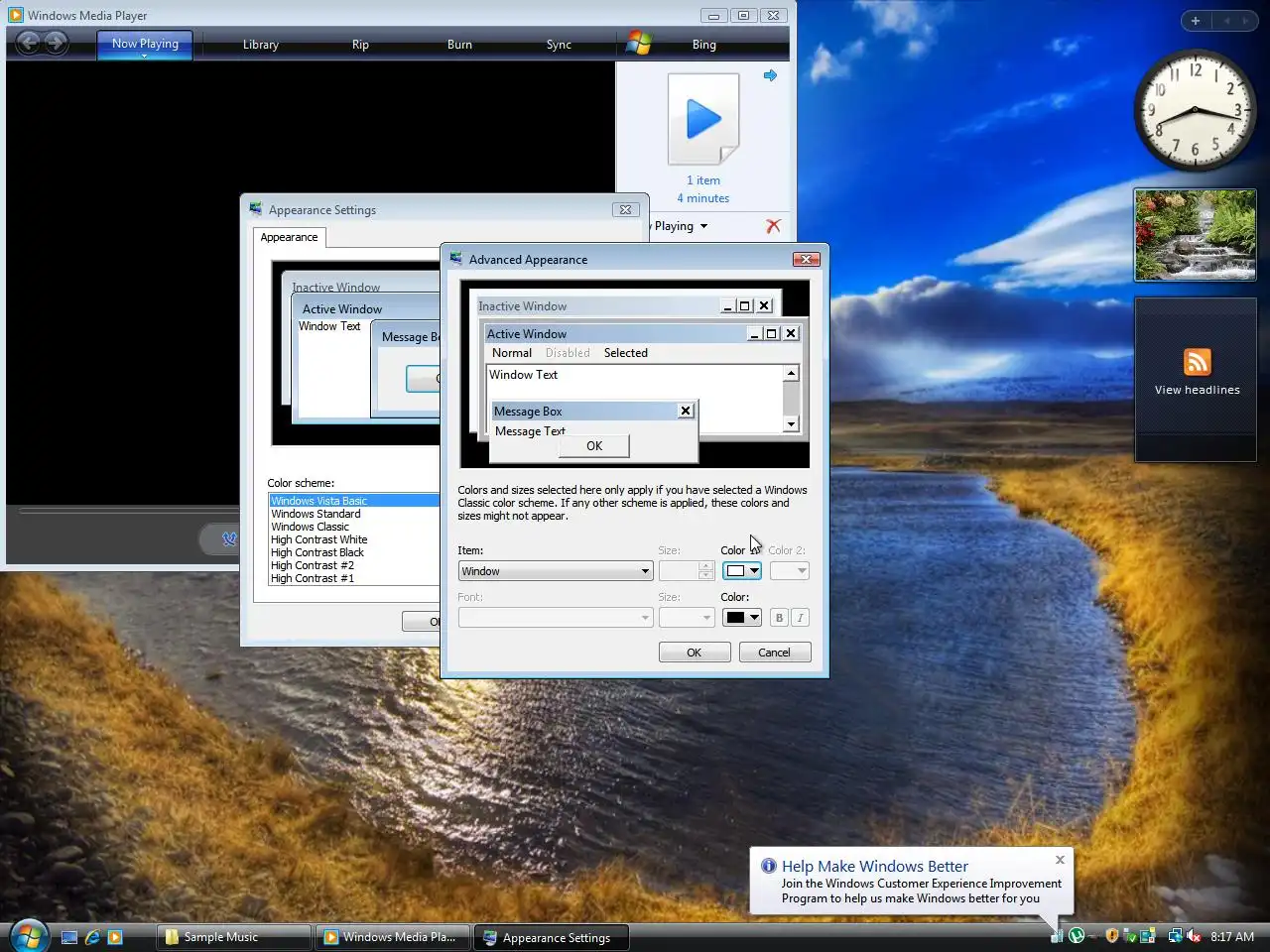Click the blue arrow above the playlist pane
1270x952 pixels.
770,75
